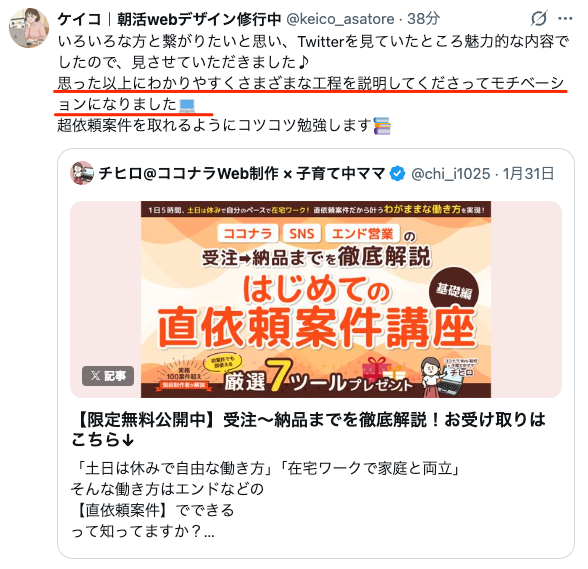588x569 pixels.
Task: Open the 38分 timestamp link
Action: point(423,19)
